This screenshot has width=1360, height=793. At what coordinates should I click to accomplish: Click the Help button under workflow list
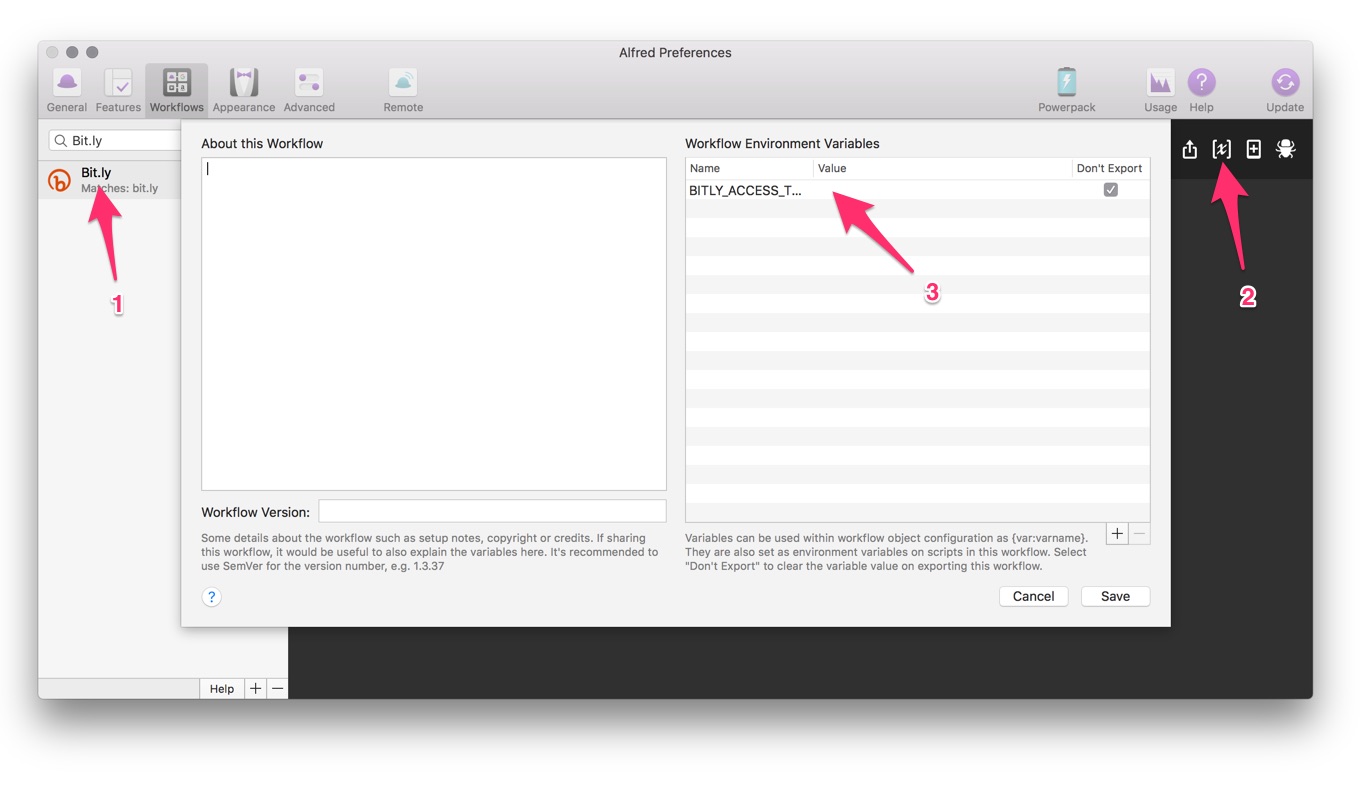pyautogui.click(x=222, y=689)
